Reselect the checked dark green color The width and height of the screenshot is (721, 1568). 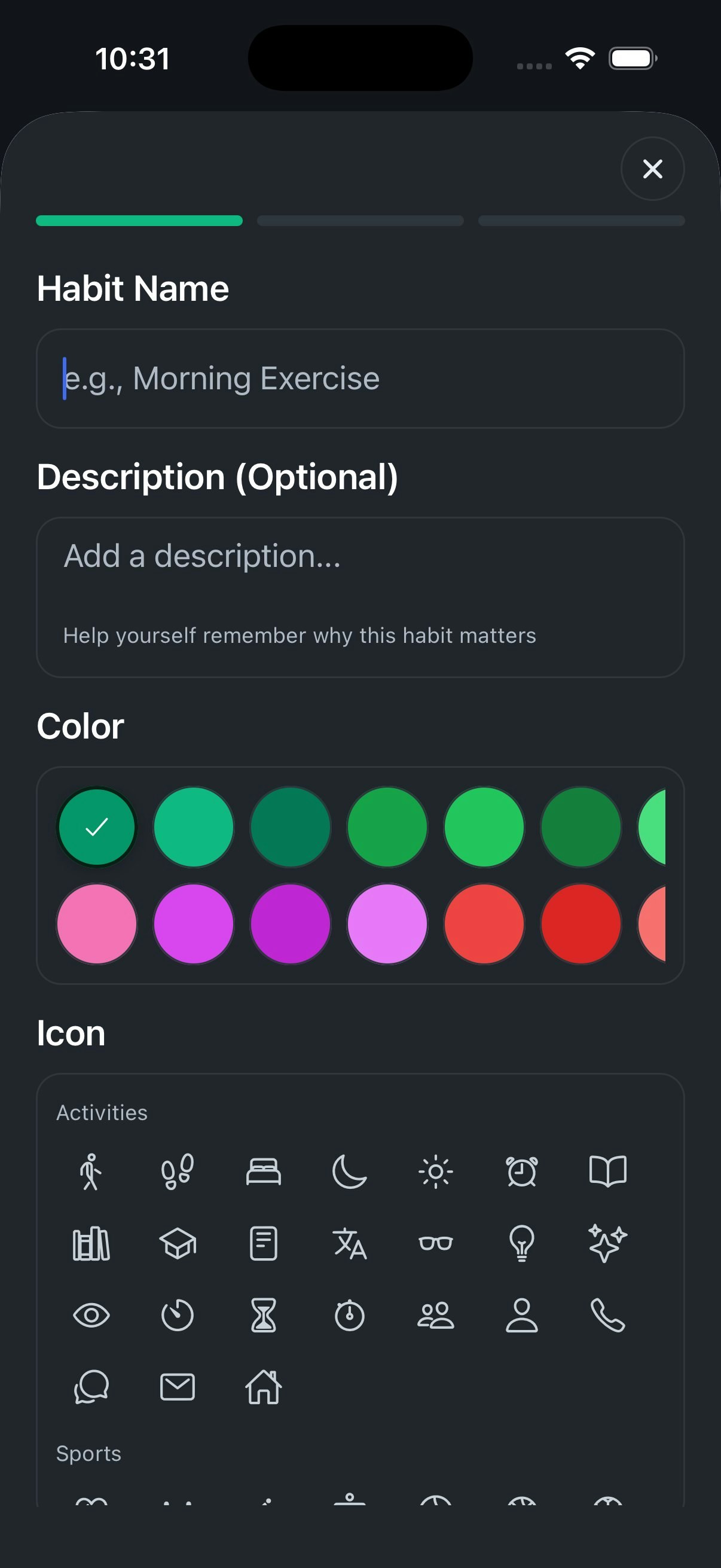click(97, 826)
